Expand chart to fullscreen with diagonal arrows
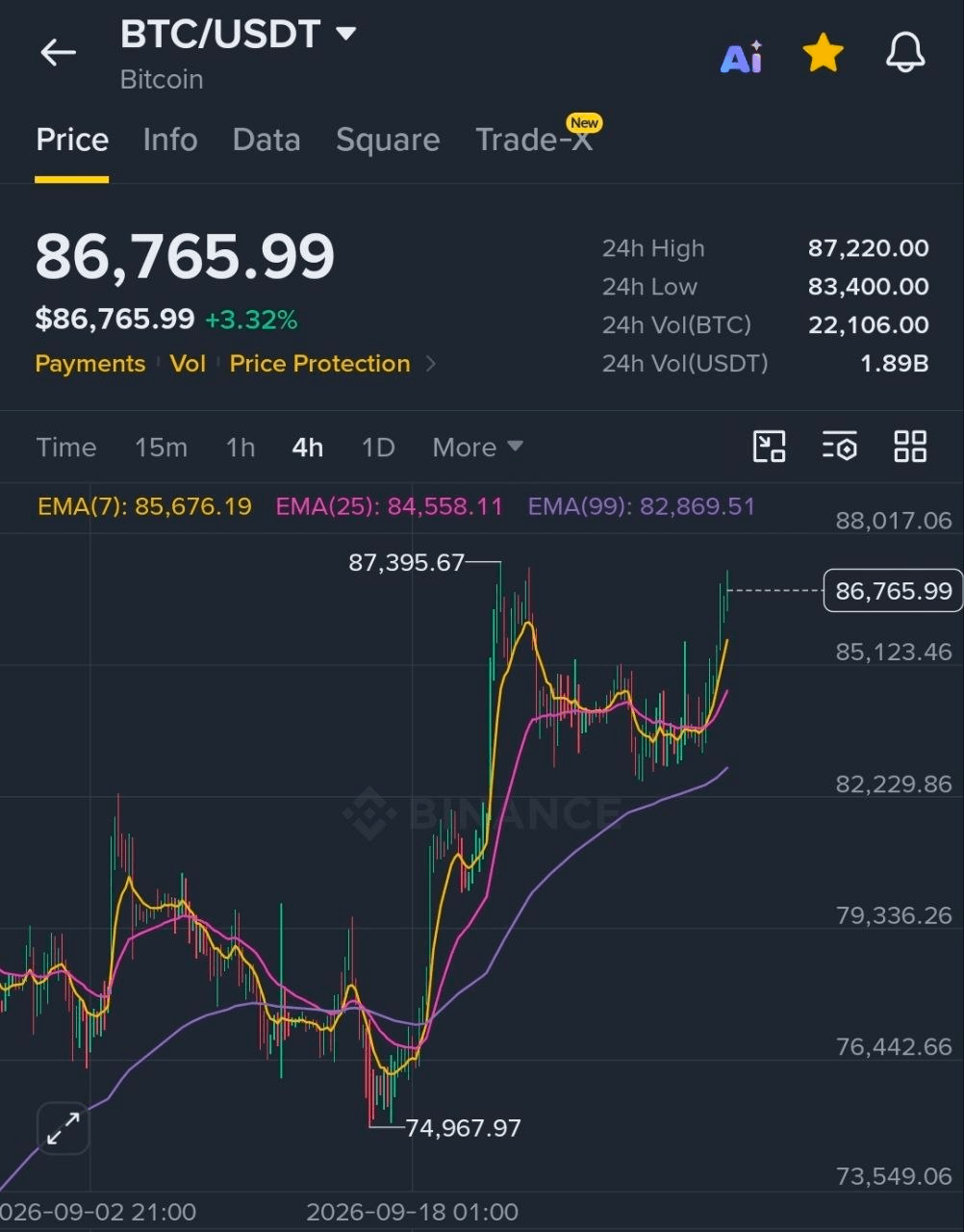Image resolution: width=964 pixels, height=1232 pixels. [63, 1128]
